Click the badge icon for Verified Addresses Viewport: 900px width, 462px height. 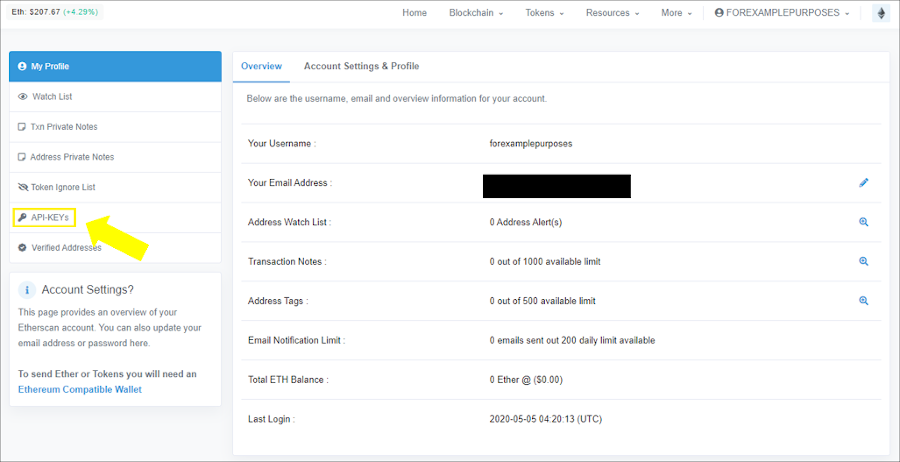click(x=22, y=248)
